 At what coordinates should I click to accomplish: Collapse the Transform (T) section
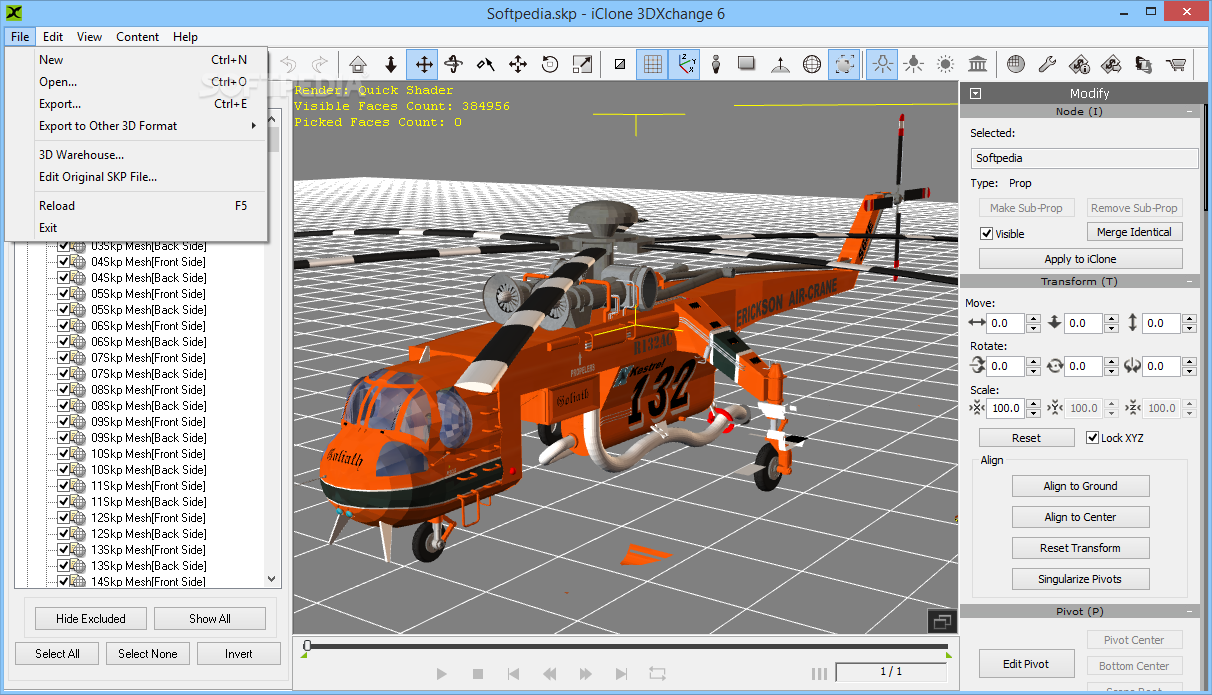coord(1189,282)
